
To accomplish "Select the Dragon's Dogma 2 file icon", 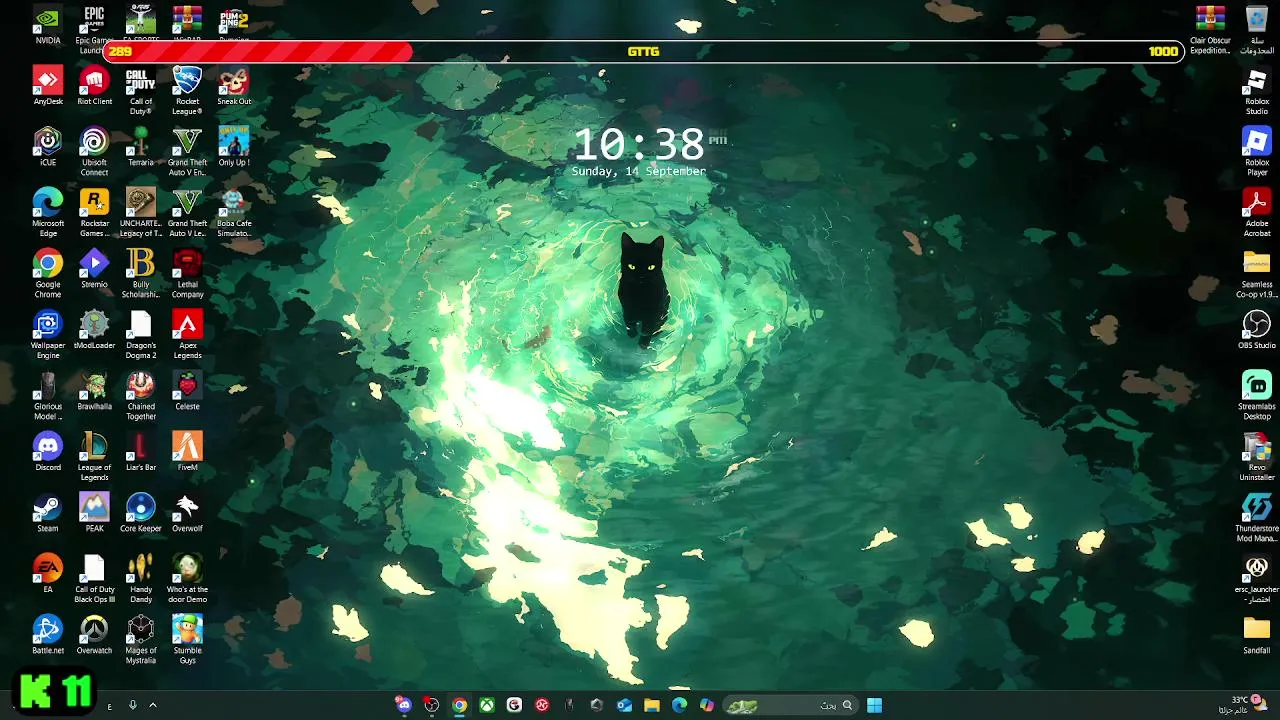I will (141, 335).
